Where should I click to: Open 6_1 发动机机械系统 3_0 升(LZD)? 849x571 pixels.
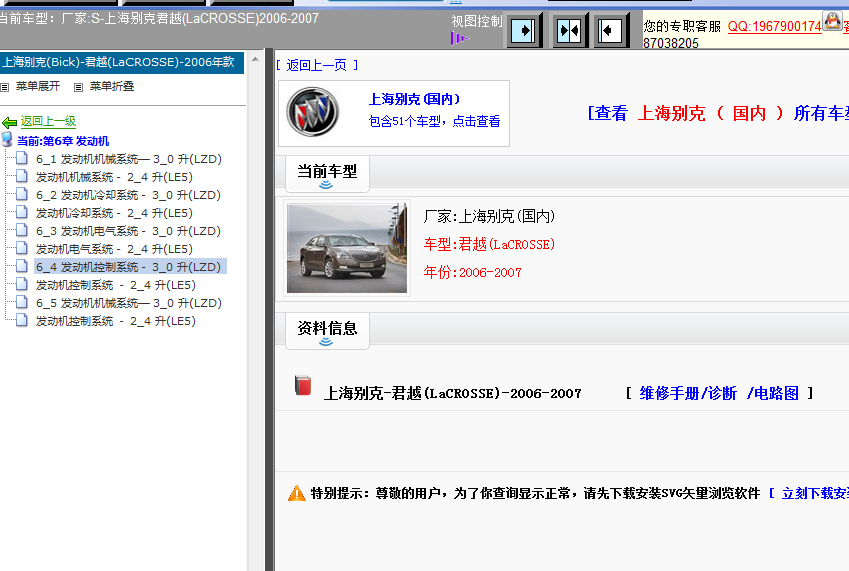pos(129,159)
